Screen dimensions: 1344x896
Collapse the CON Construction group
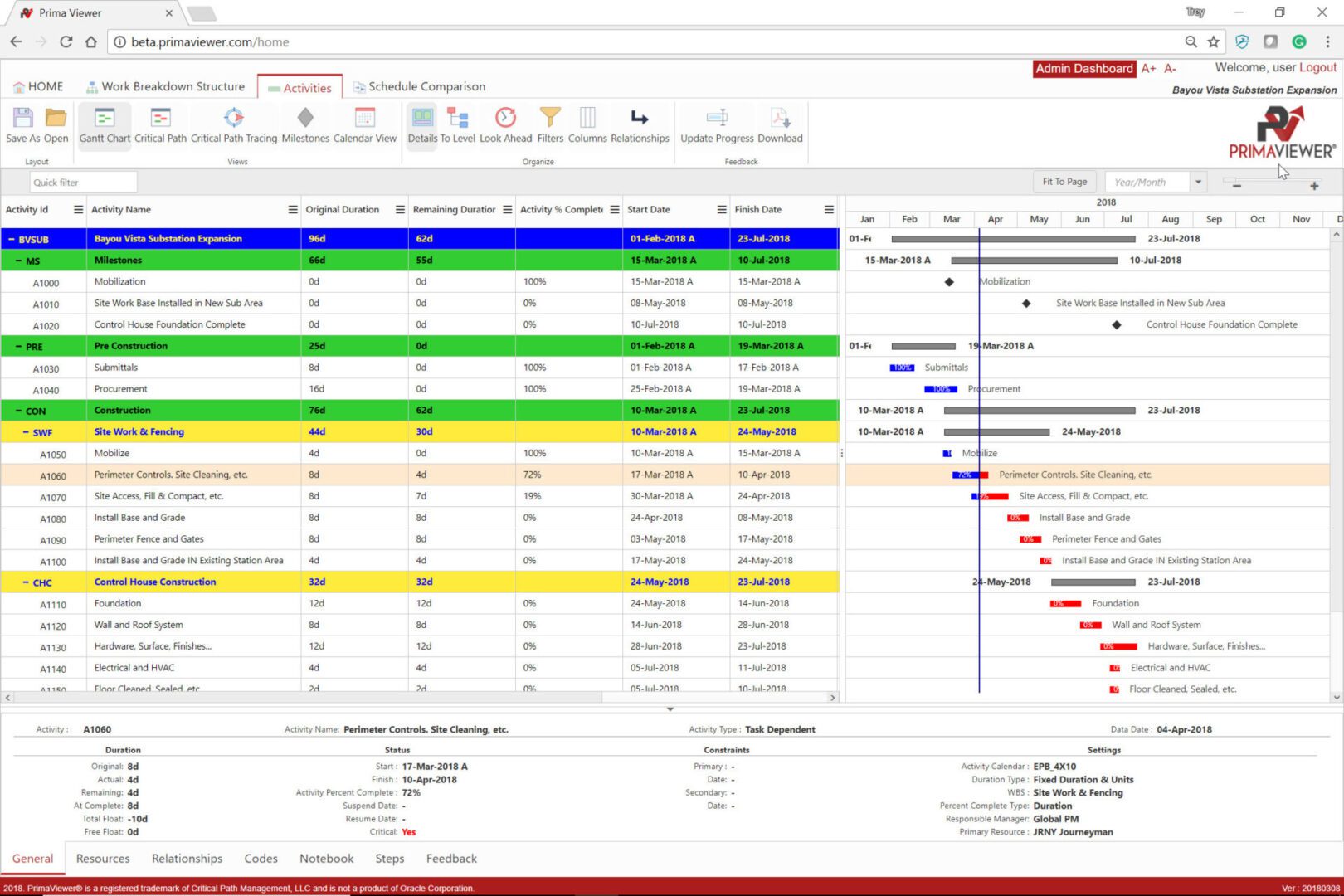18,411
